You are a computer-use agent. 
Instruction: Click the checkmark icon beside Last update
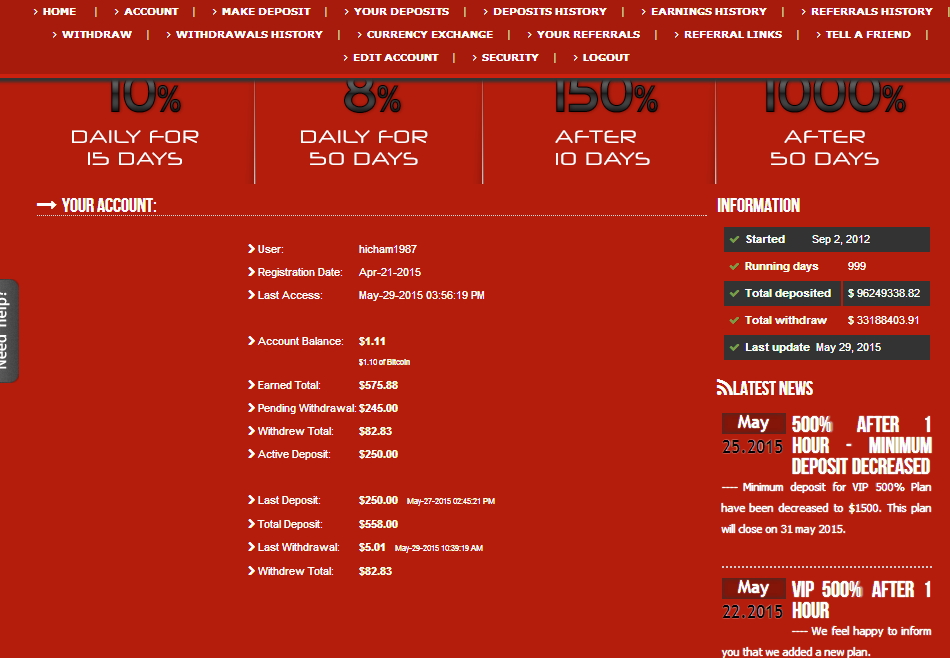[734, 348]
